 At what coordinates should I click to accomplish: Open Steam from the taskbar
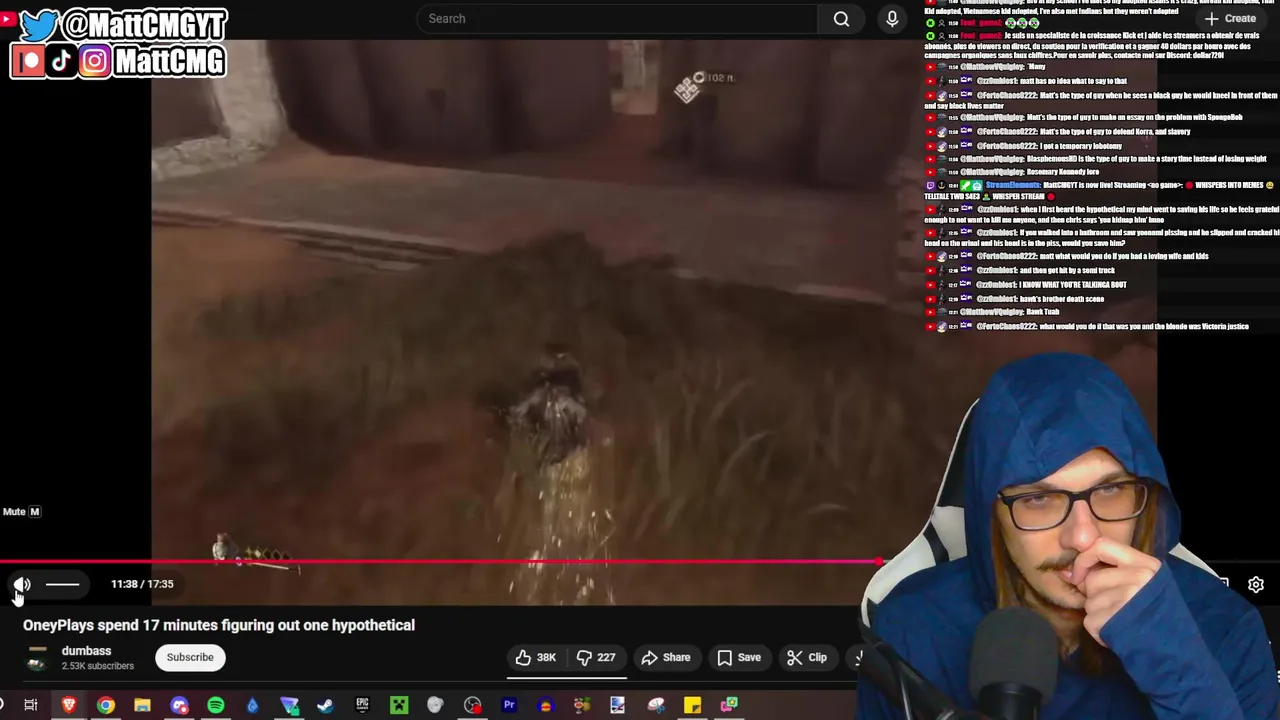(x=325, y=705)
